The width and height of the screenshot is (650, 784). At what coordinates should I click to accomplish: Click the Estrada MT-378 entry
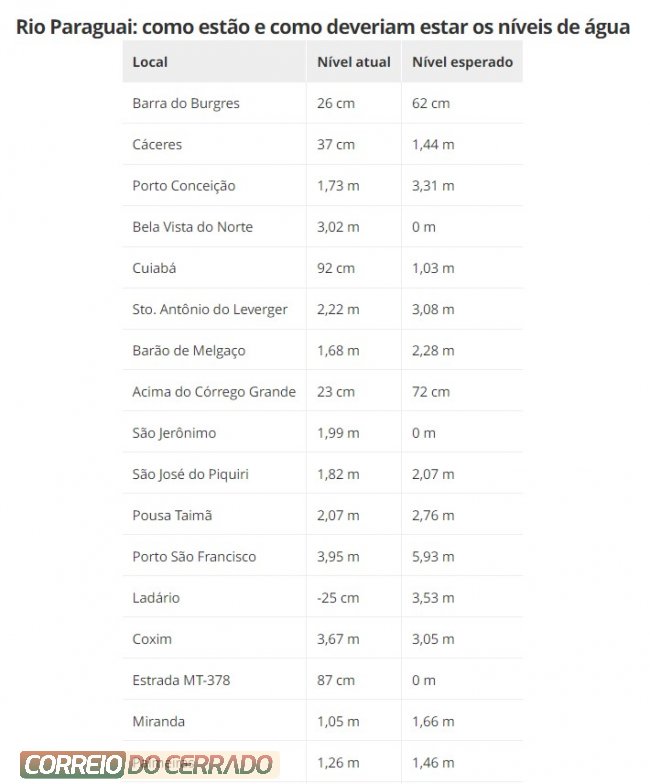click(x=181, y=680)
